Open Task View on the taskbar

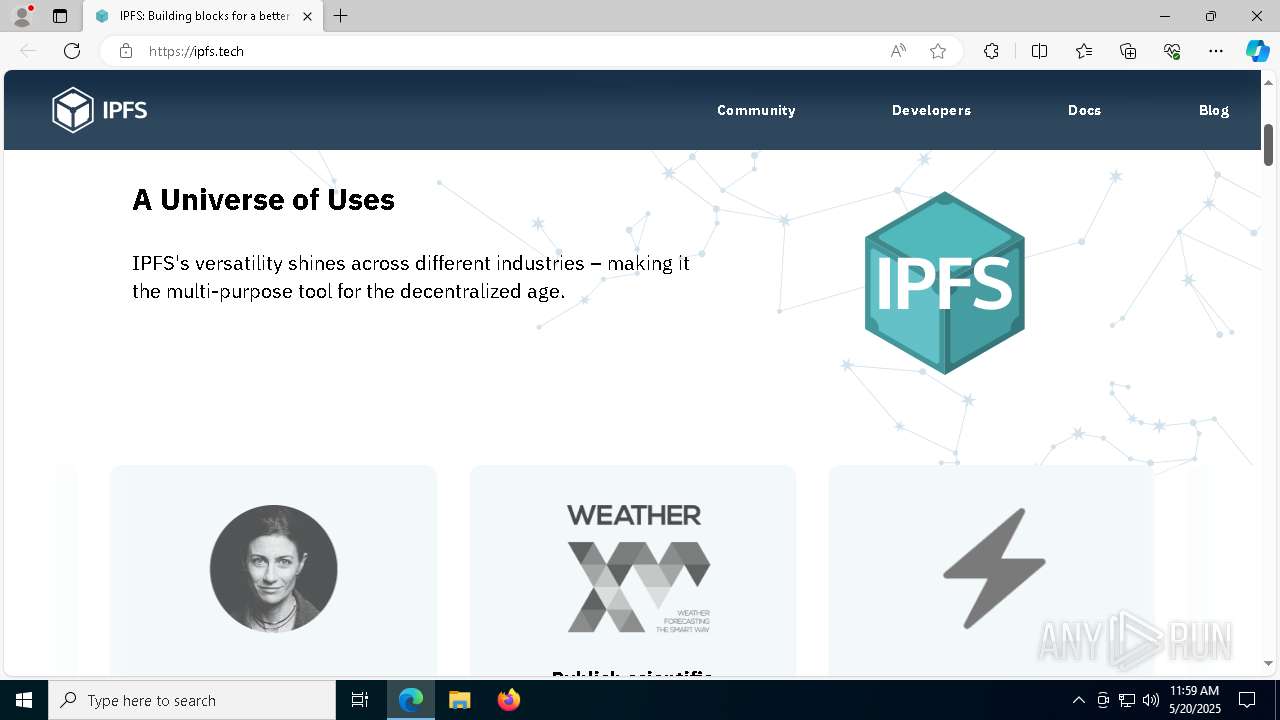coord(360,700)
